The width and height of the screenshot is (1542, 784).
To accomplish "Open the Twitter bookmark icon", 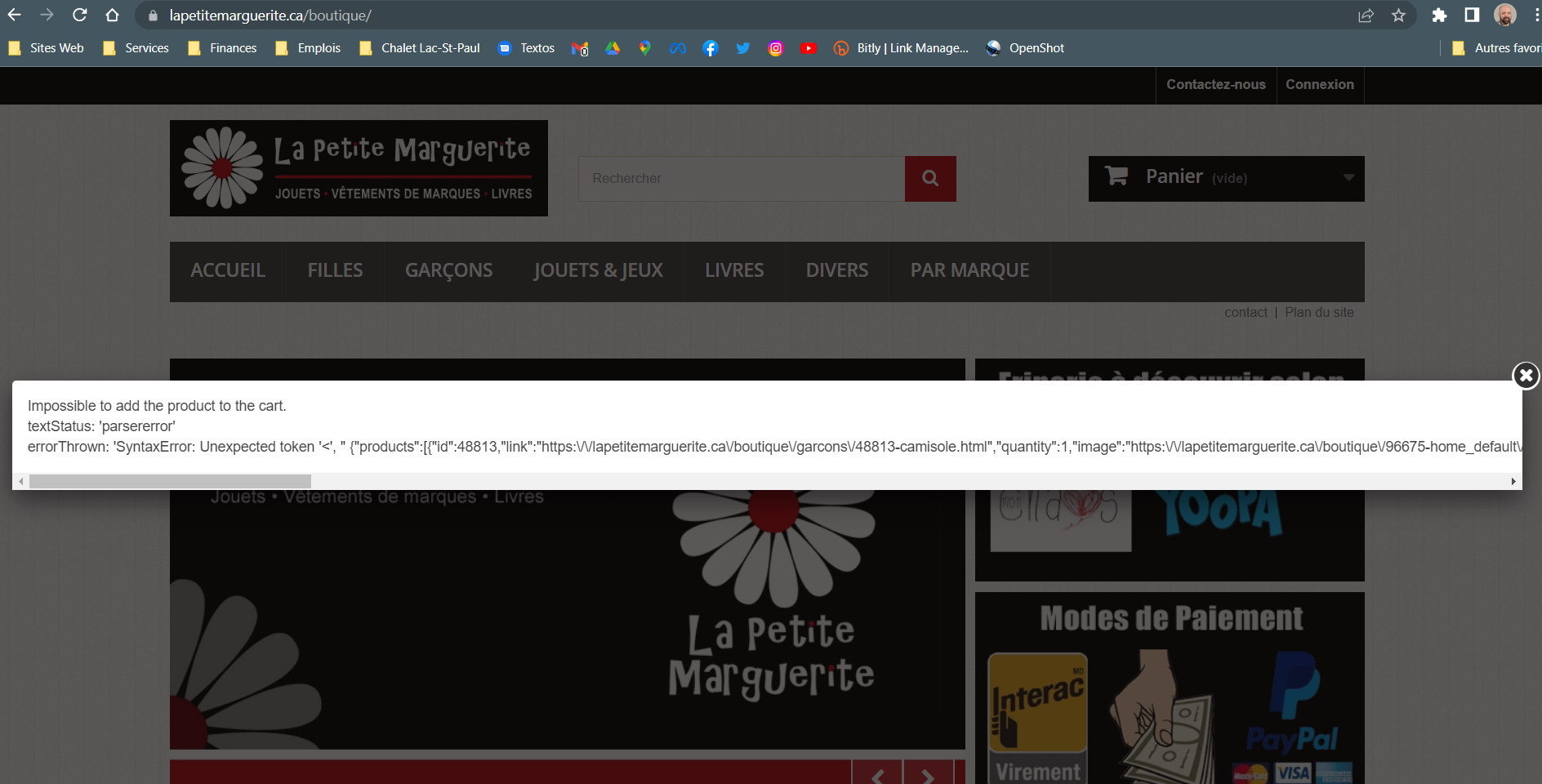I will point(743,48).
